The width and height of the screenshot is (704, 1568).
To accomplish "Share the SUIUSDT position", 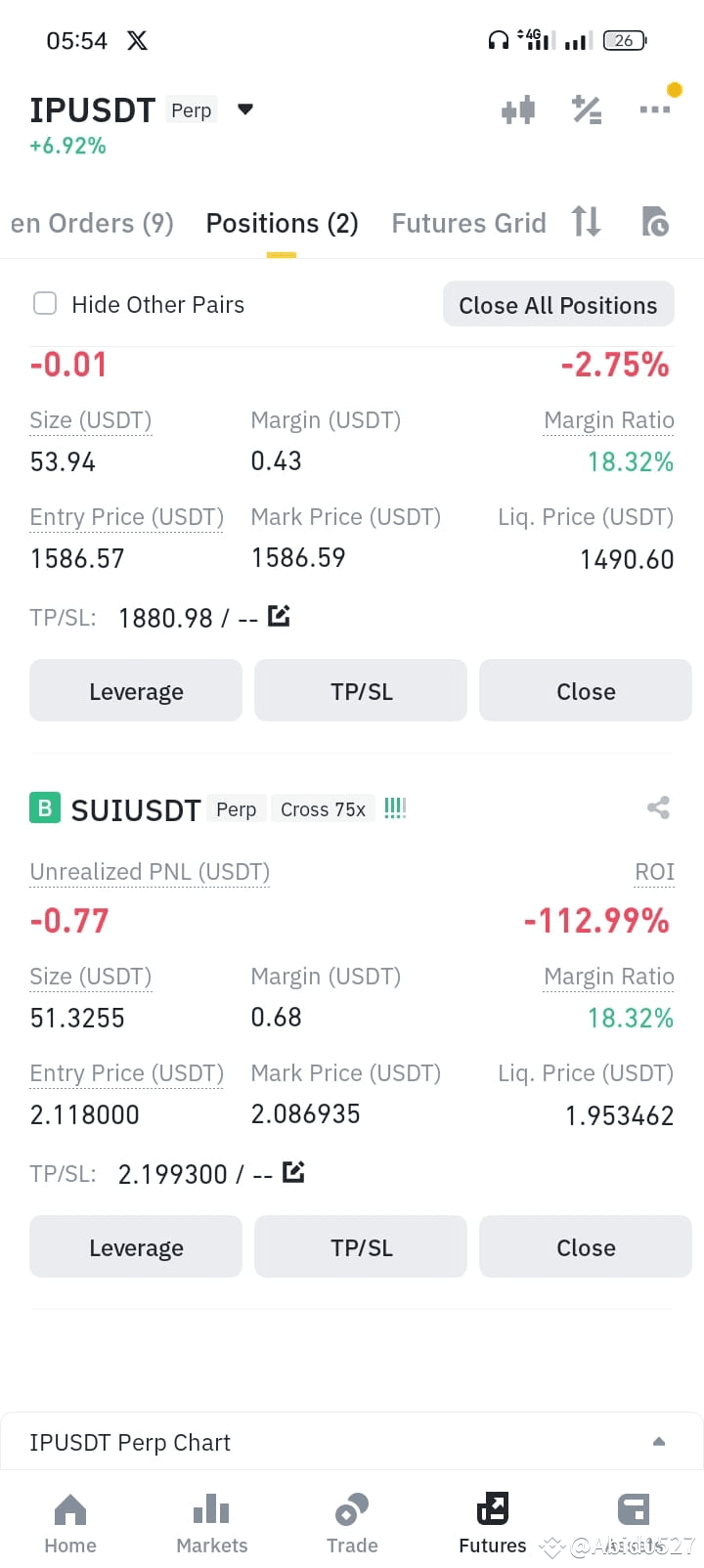I will (x=658, y=807).
